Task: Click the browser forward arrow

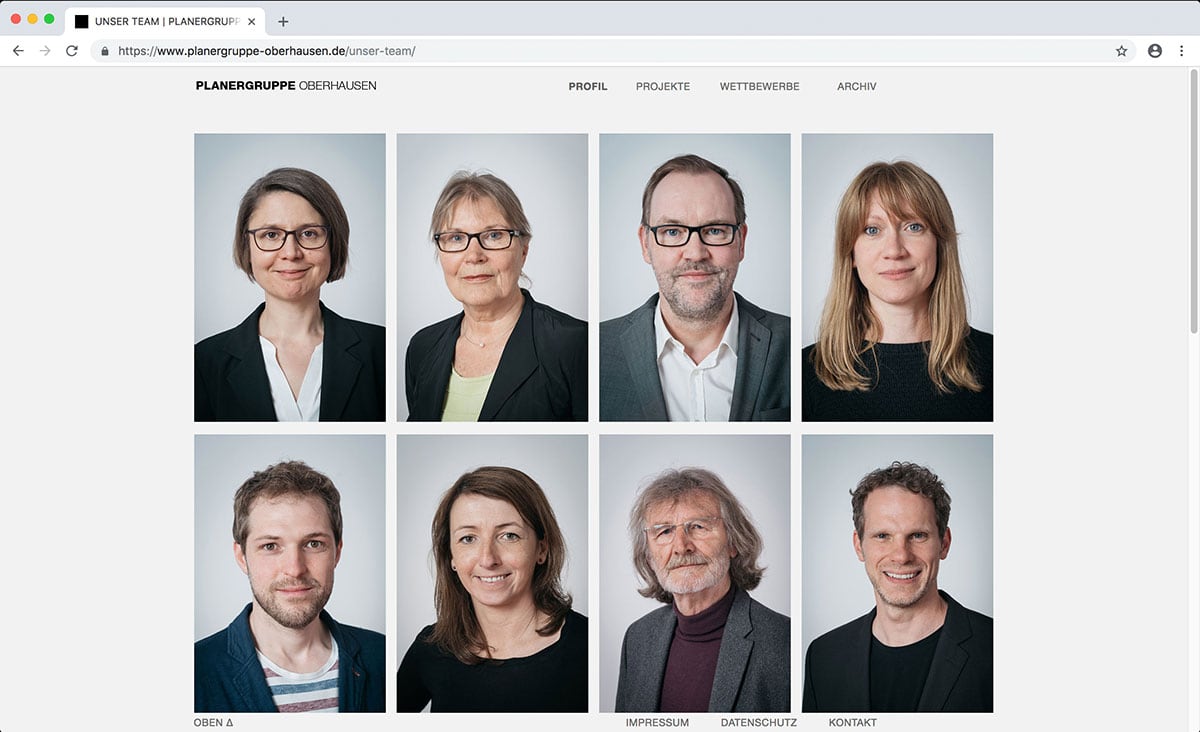Action: tap(45, 51)
